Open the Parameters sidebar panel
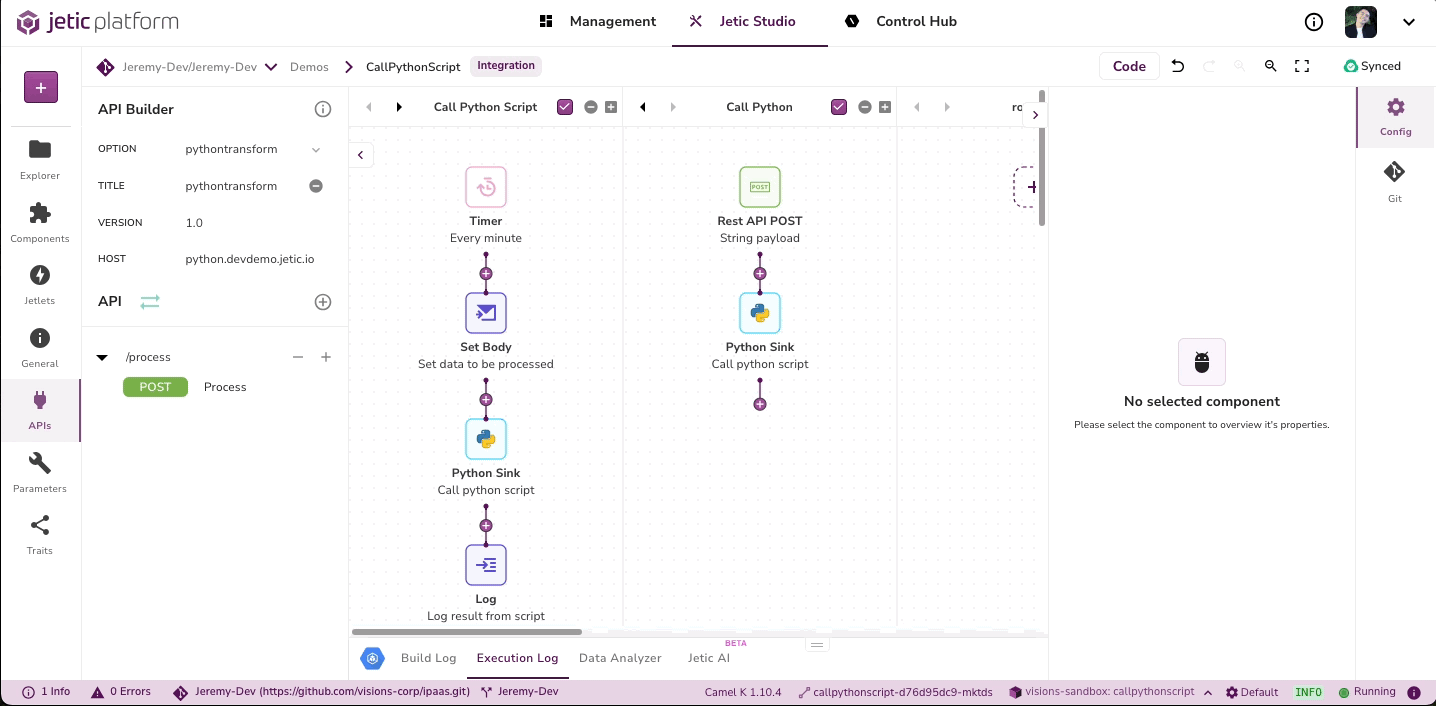The width and height of the screenshot is (1436, 706). [40, 473]
